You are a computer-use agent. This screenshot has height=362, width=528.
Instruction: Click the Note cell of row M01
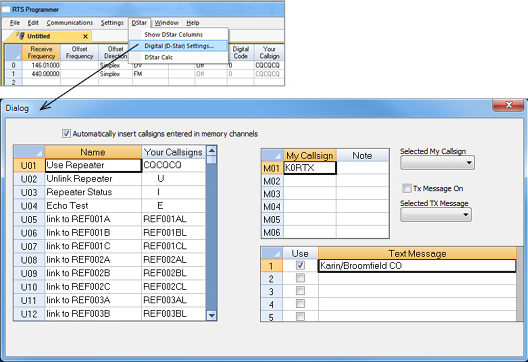[x=363, y=168]
